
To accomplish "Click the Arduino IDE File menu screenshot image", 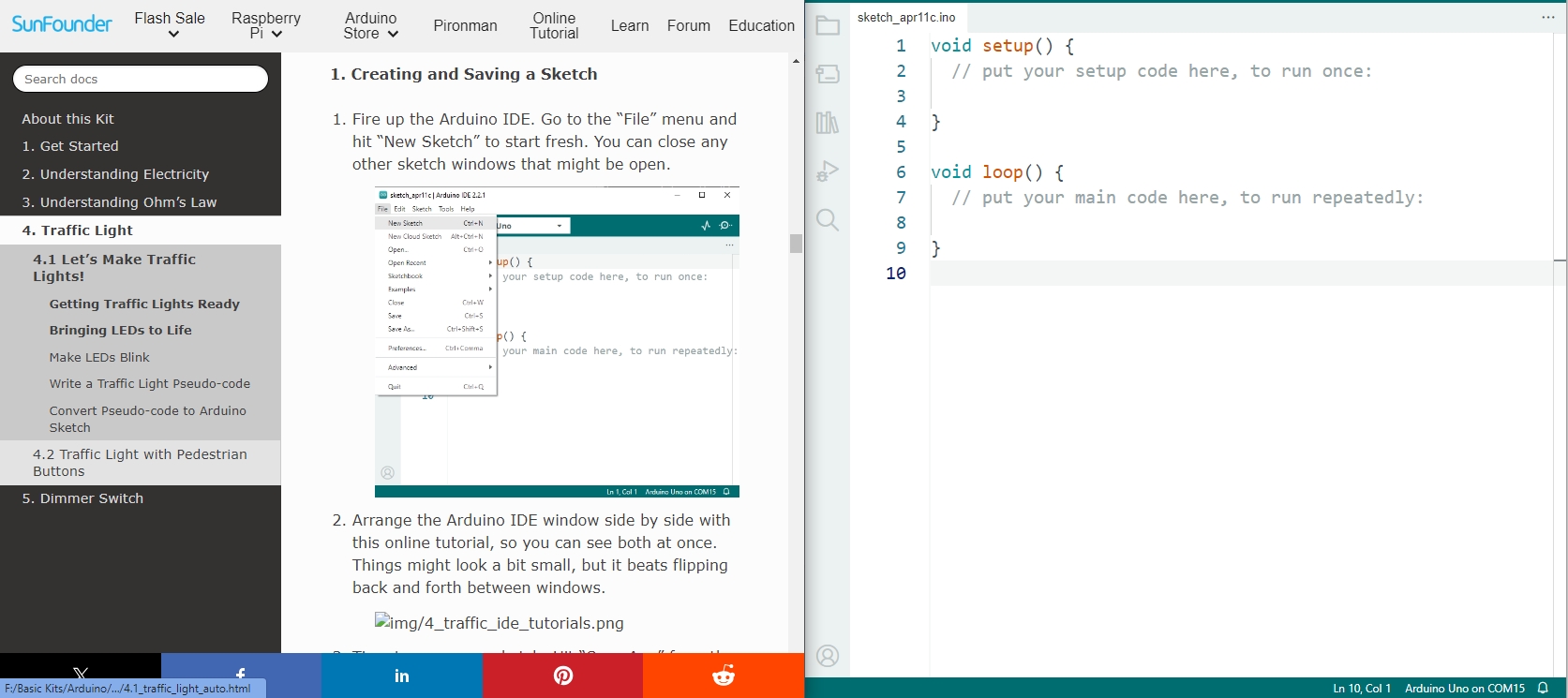I will pos(557,342).
